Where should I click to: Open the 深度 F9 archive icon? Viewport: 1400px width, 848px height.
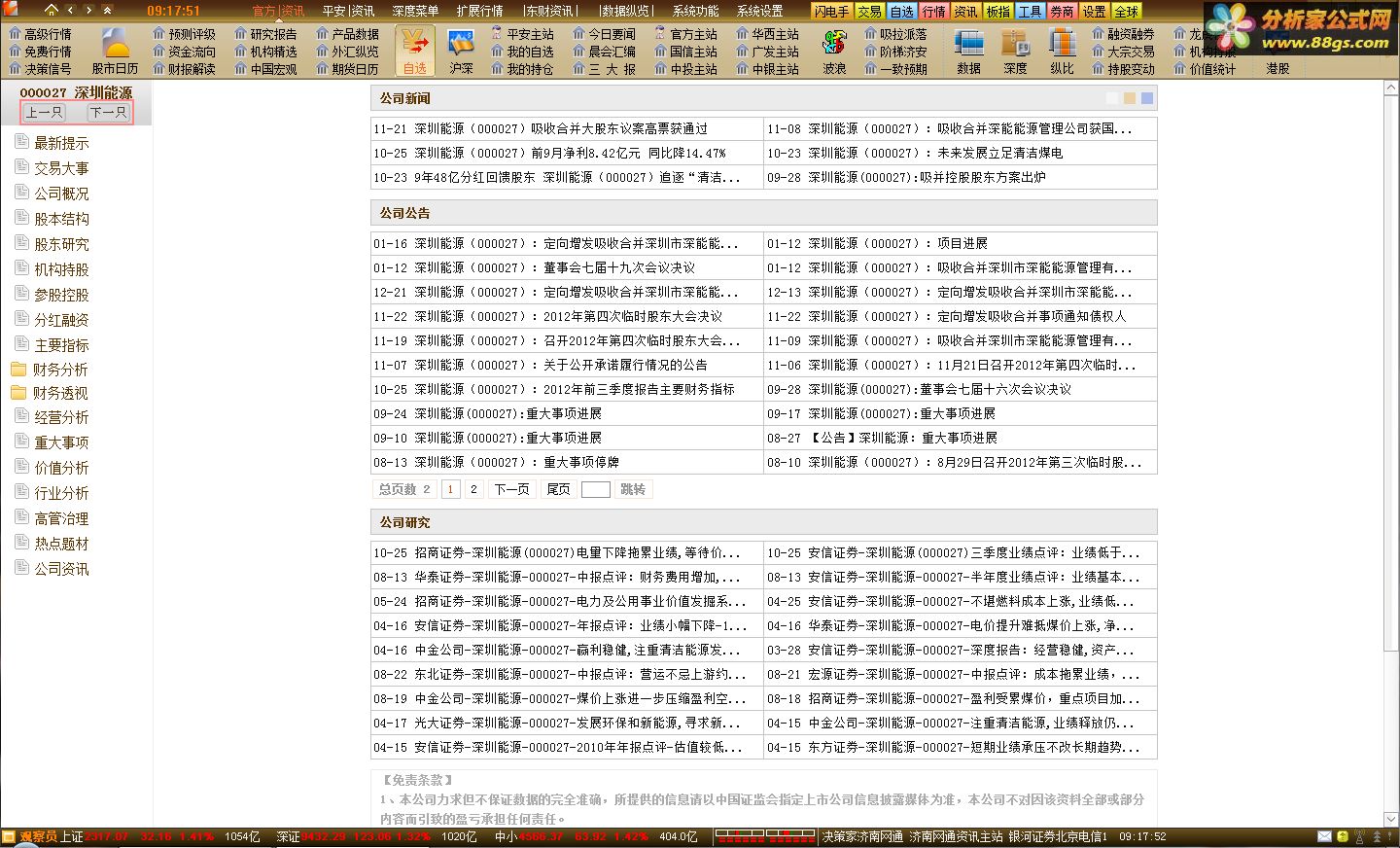click(x=1015, y=52)
